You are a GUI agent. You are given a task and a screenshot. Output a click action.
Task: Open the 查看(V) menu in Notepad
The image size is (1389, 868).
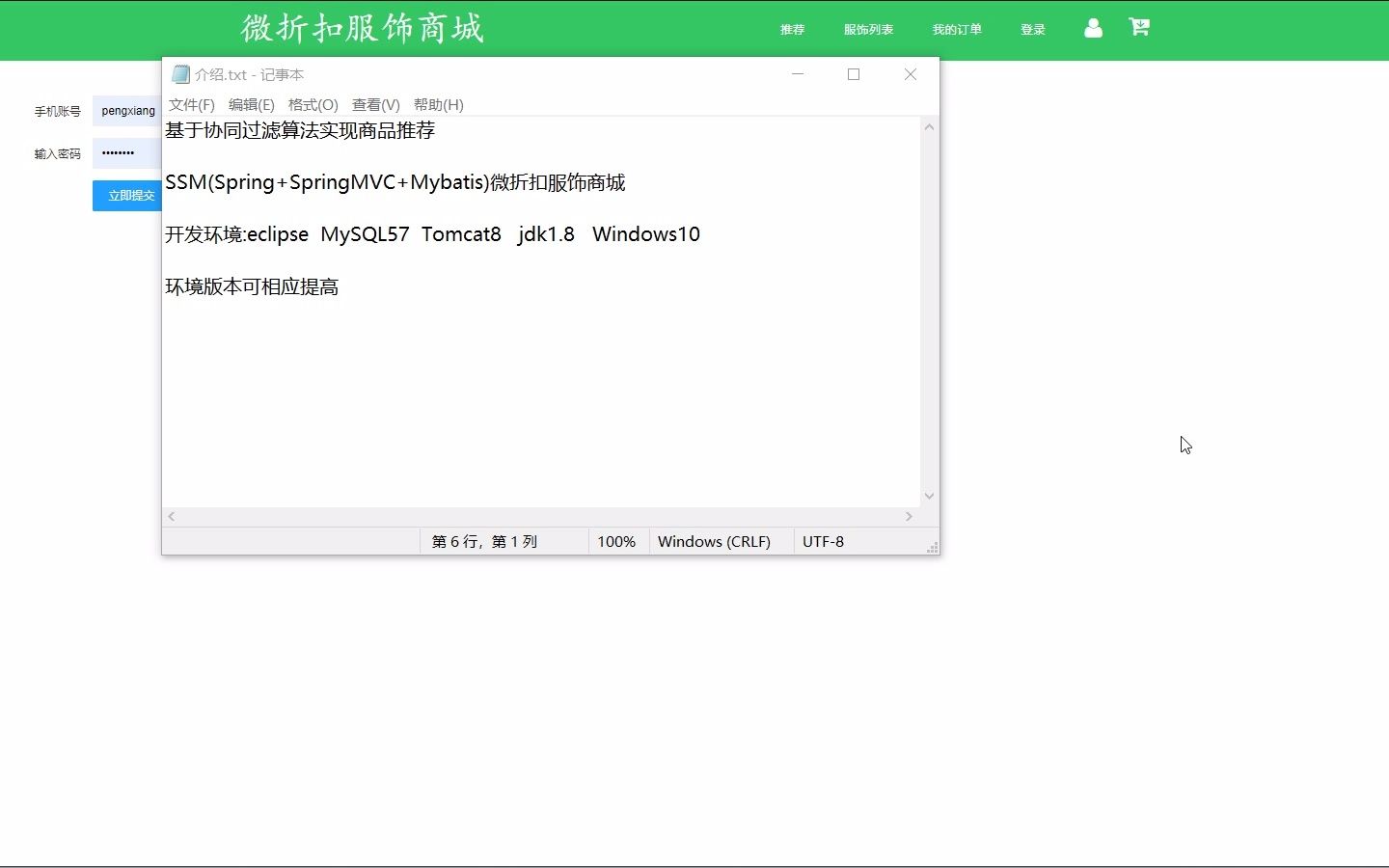376,104
